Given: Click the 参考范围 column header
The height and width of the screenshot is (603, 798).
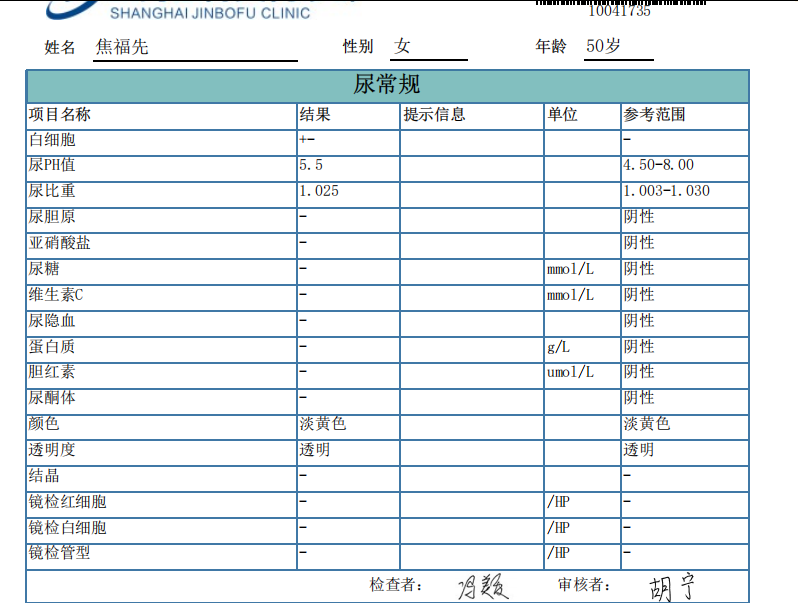Looking at the screenshot, I should pos(654,115).
